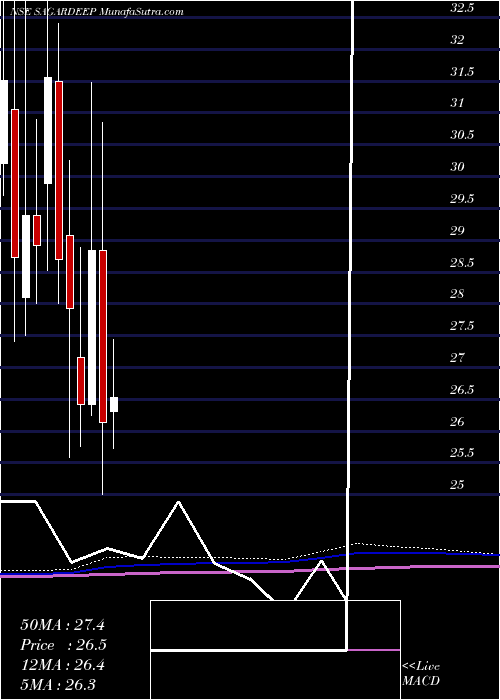Click the 28 price axis label
Screen dimensions: 500x700
click(457, 294)
